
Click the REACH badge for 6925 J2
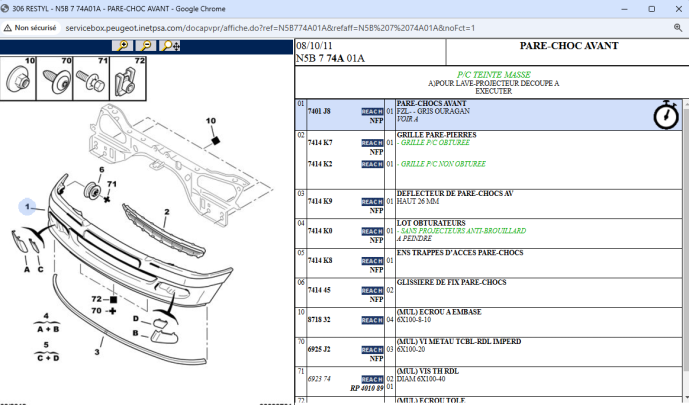[x=372, y=350]
